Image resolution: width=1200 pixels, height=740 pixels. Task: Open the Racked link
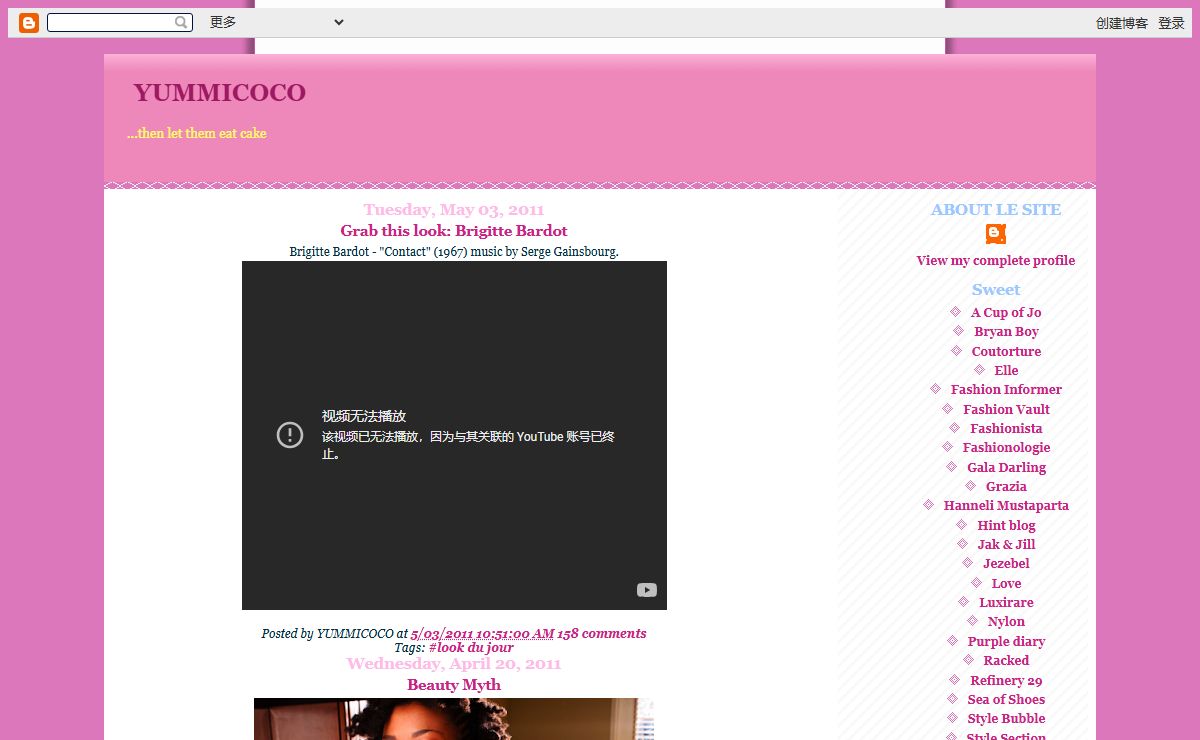pos(1006,660)
